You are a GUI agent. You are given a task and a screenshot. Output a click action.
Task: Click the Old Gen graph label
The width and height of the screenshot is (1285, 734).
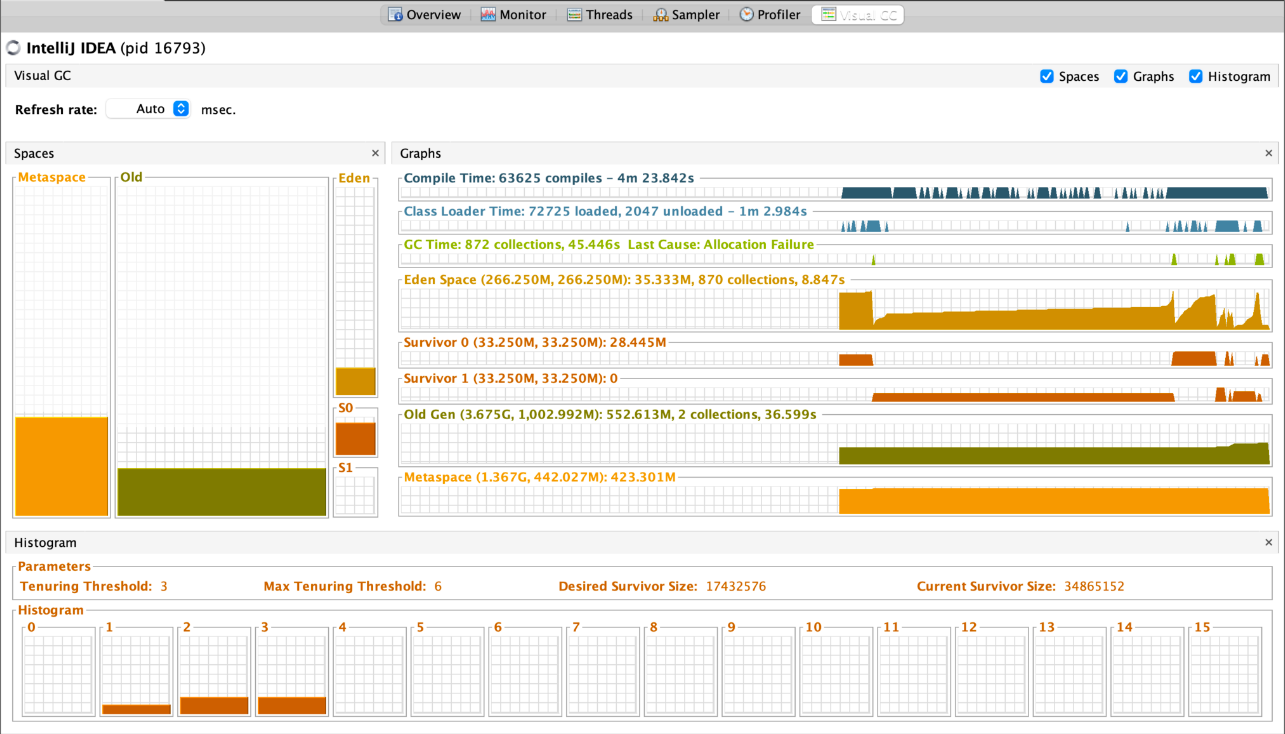tap(610, 414)
